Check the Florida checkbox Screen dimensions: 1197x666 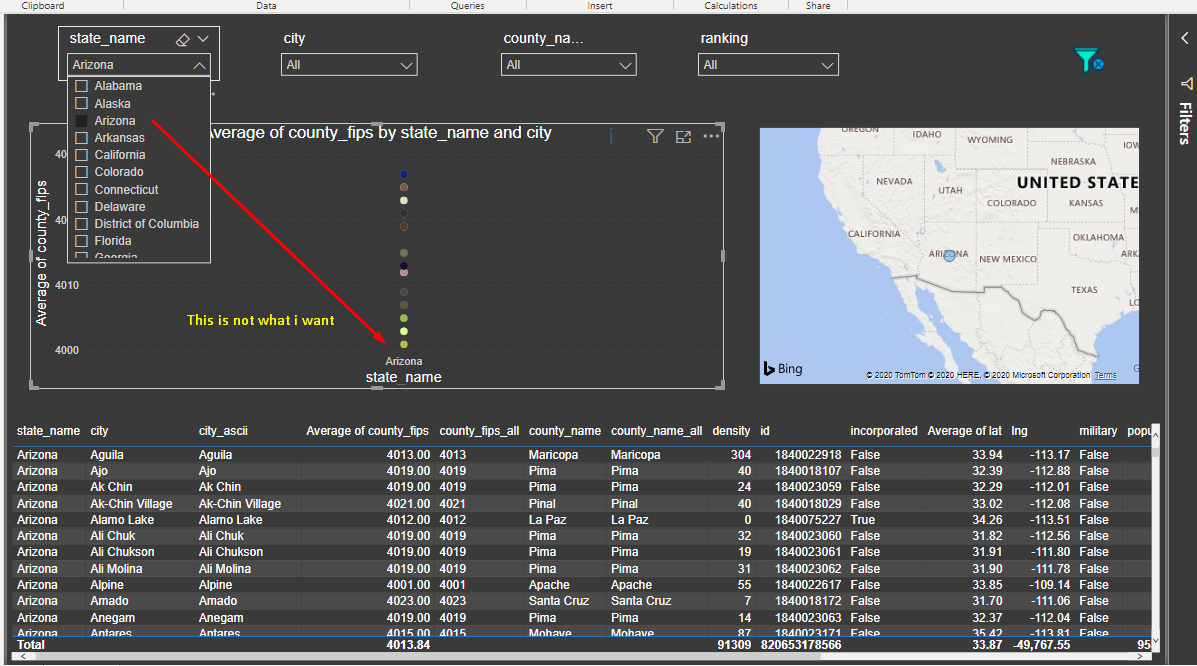82,241
